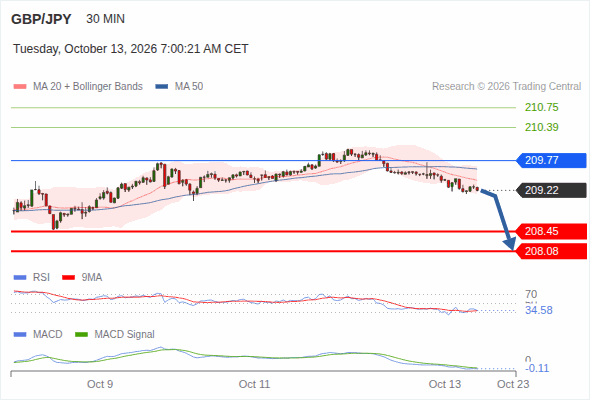This screenshot has width=590, height=400.
Task: Click the RSI legend blue swatch
Action: coord(20,278)
